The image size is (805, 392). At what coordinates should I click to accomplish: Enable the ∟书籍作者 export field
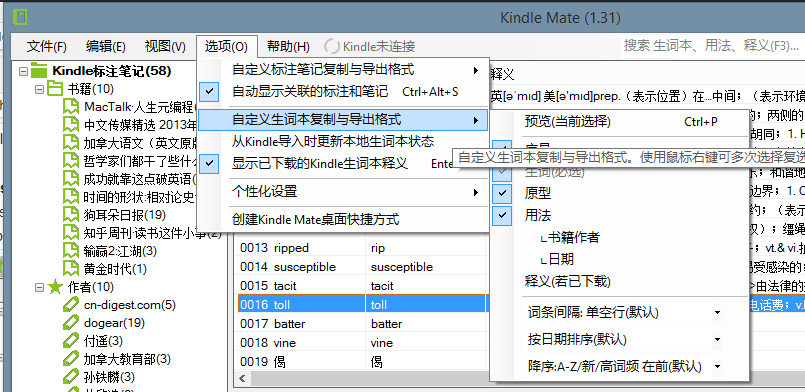click(569, 238)
